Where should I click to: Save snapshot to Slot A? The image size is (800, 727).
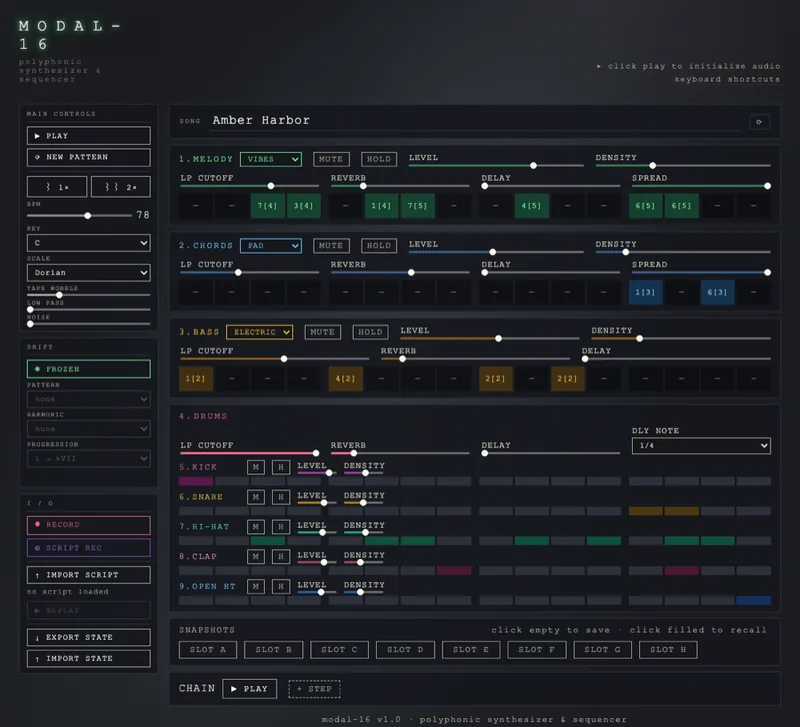point(208,649)
